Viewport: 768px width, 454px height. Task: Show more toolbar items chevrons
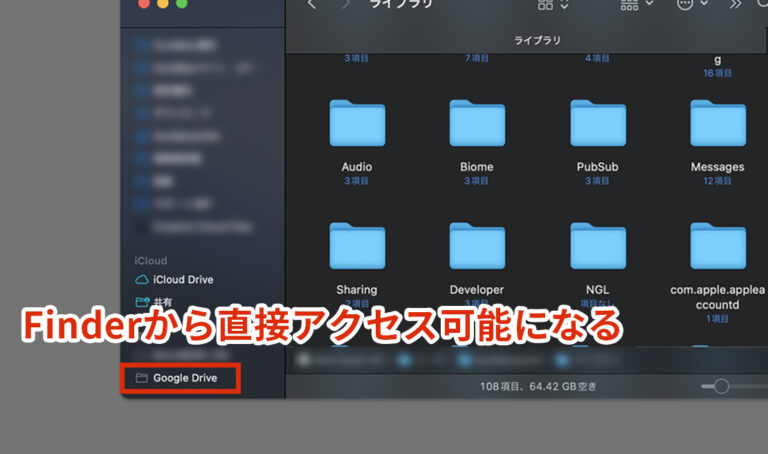(735, 4)
